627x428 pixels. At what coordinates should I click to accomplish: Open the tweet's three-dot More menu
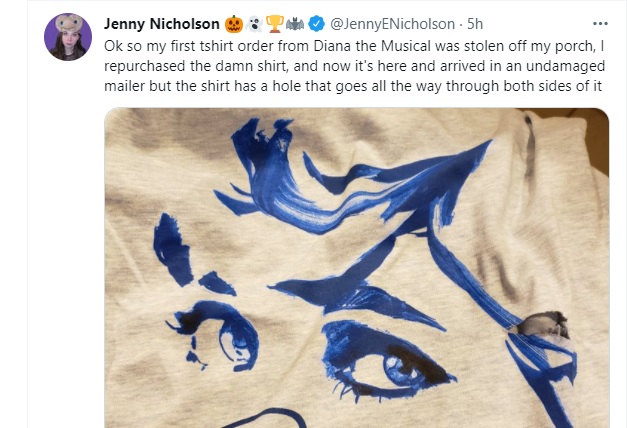coord(600,24)
